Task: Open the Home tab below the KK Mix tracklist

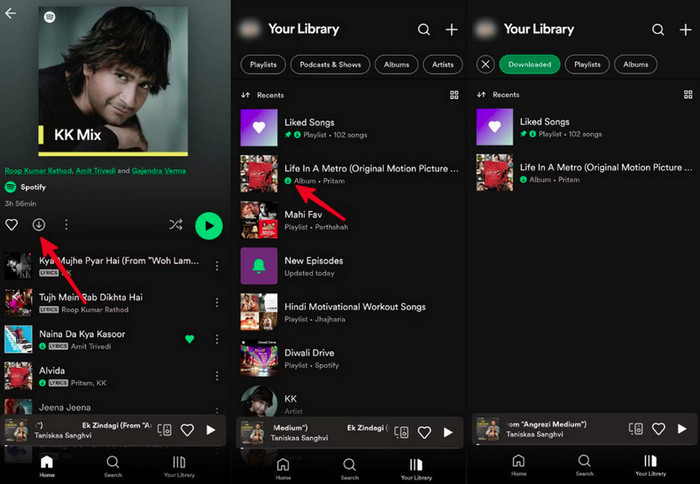Action: (x=46, y=466)
